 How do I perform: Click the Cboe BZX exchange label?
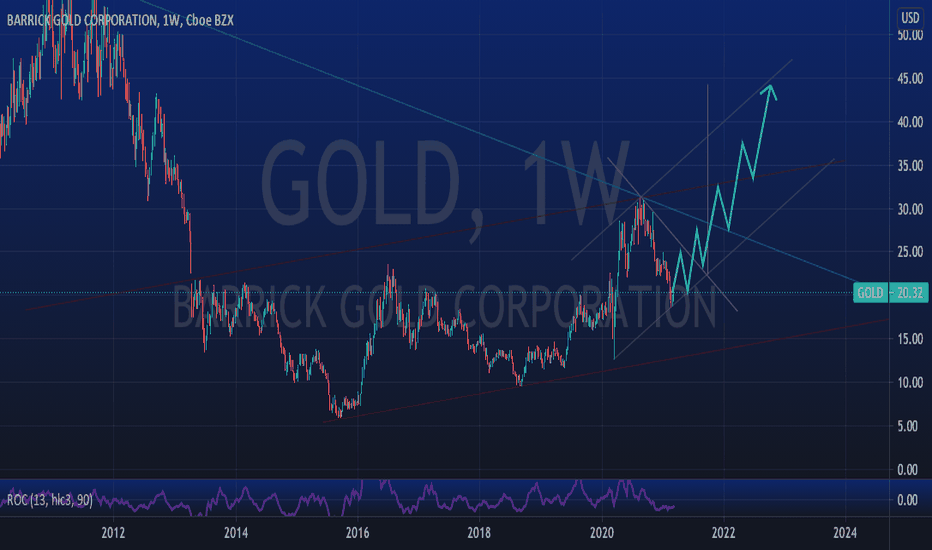[x=210, y=20]
